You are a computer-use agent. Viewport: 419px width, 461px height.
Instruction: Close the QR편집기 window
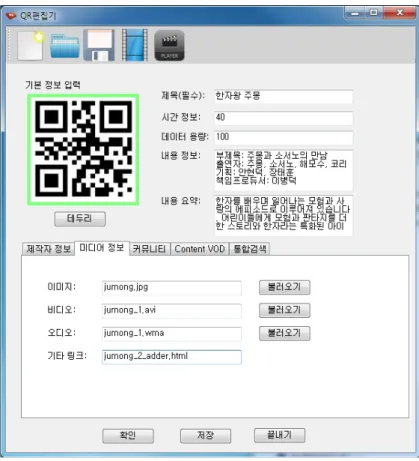pos(399,13)
